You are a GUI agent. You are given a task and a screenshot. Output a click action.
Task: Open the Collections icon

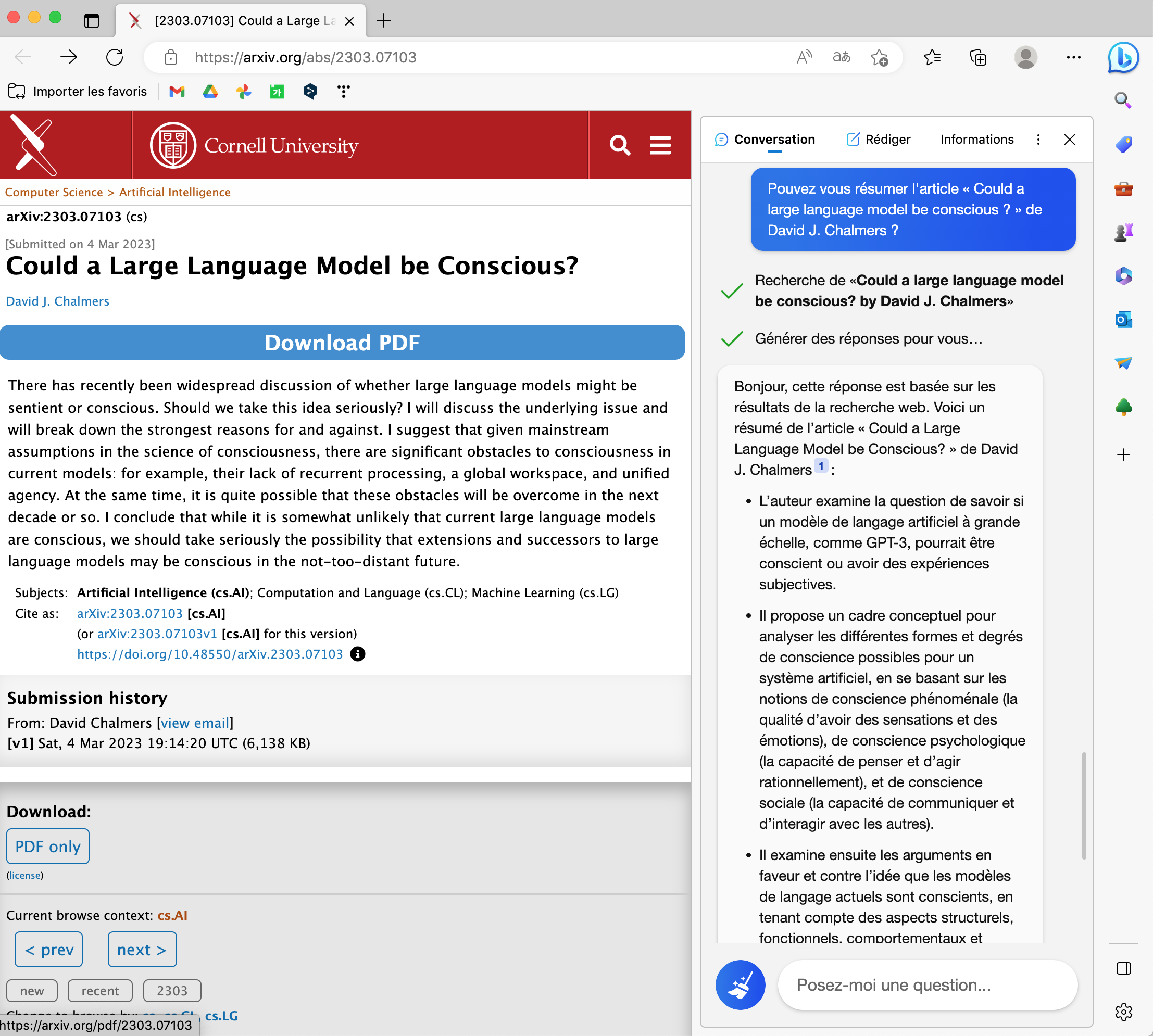[x=977, y=57]
